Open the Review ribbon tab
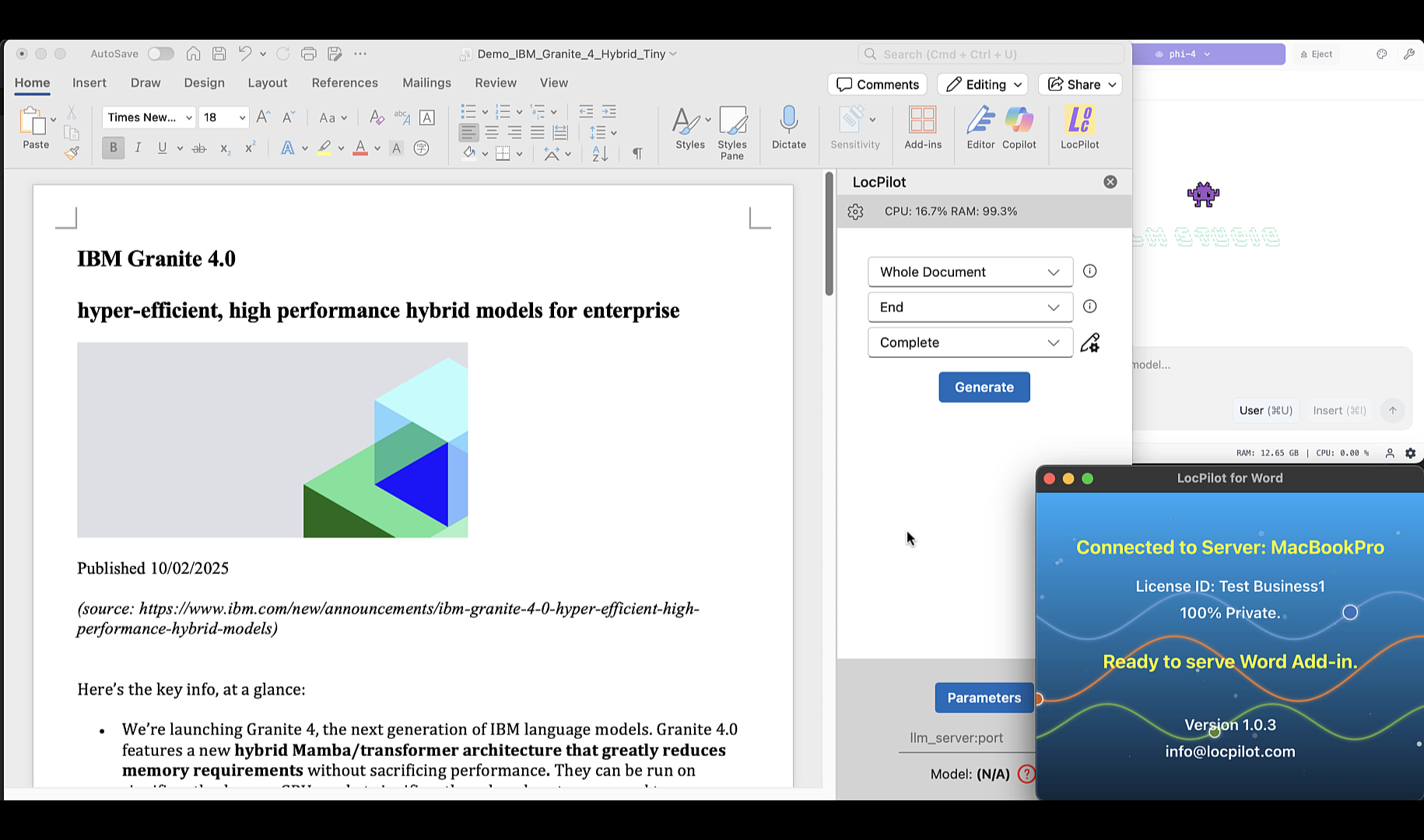The width and height of the screenshot is (1424, 840). [x=495, y=82]
